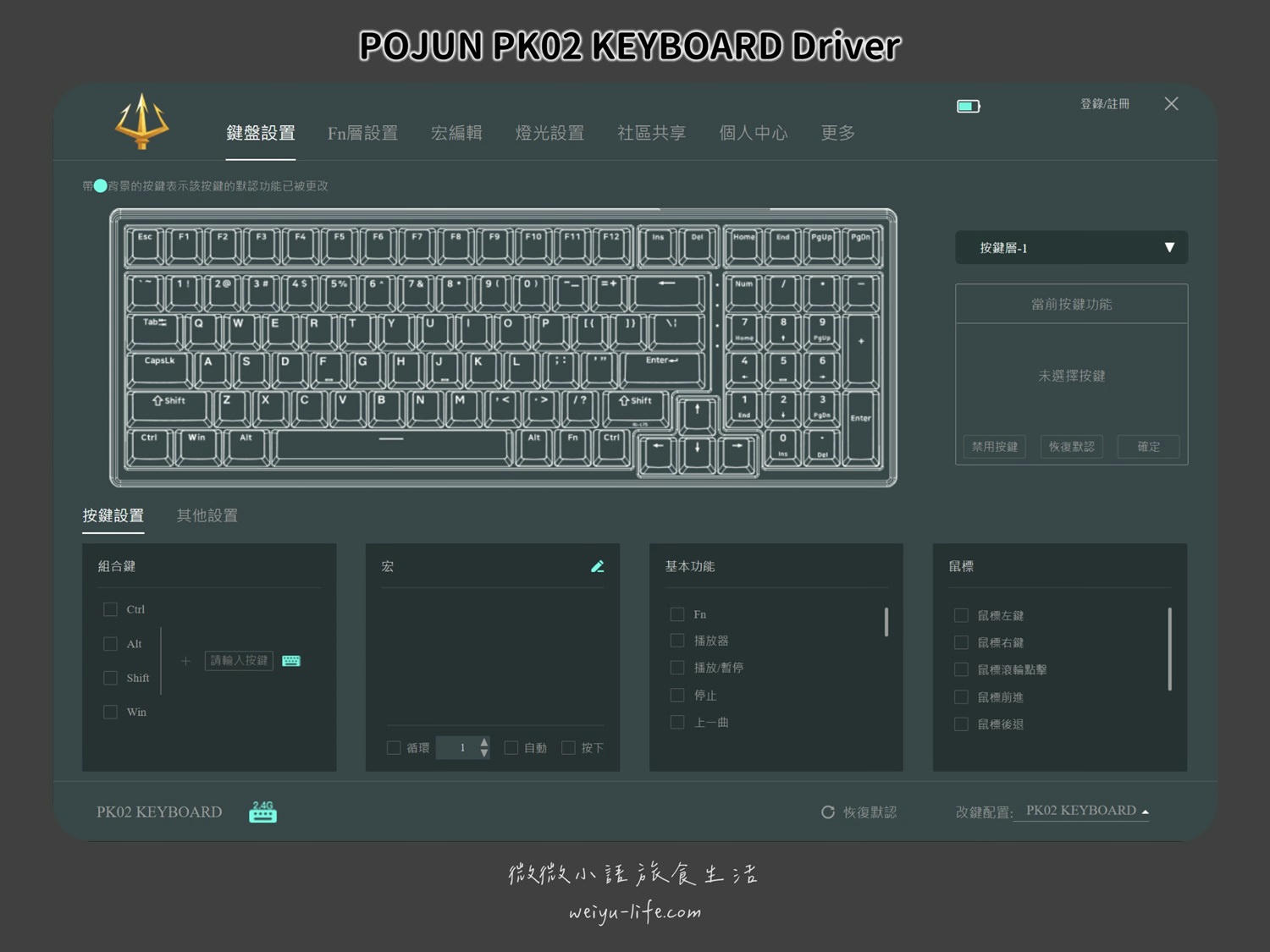Select the F12 key on keyboard diagram
1270x952 pixels.
(x=611, y=245)
